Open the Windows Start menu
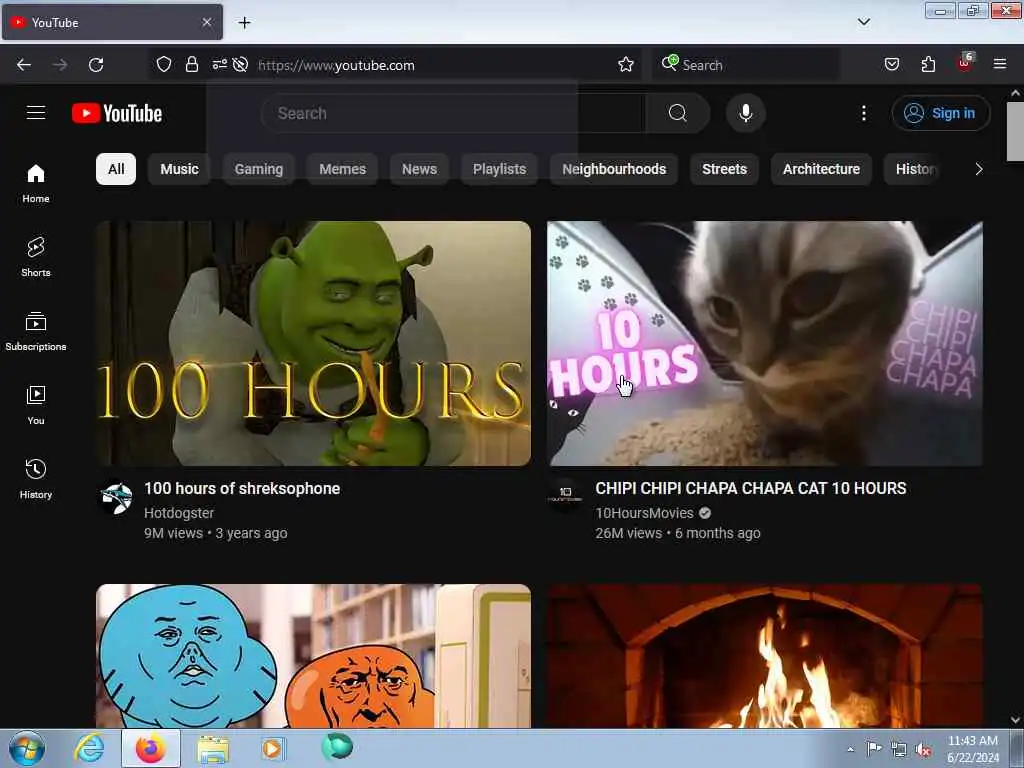 (27, 748)
